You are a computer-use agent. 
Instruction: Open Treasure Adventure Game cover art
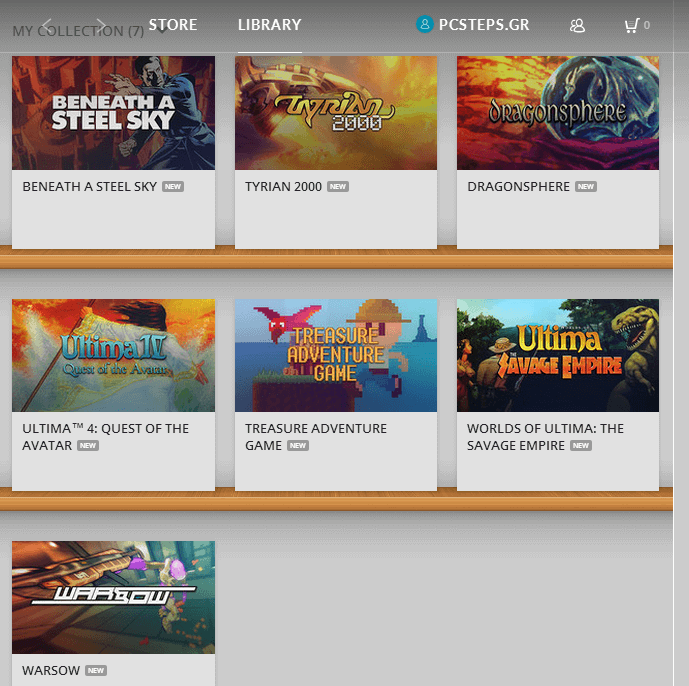336,356
